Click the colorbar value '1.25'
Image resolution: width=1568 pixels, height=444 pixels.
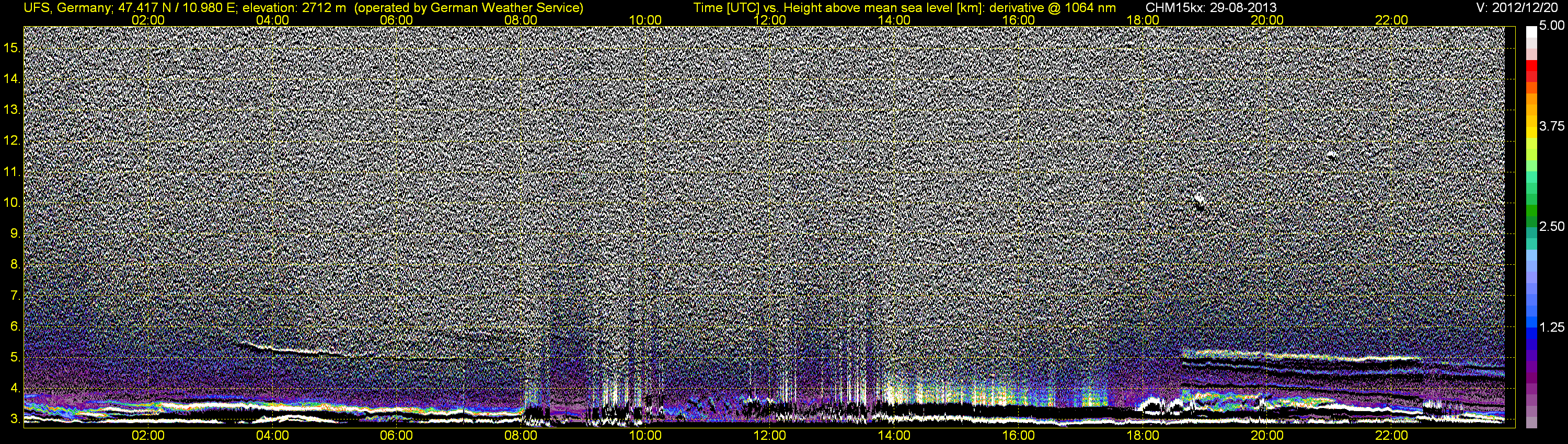[x=1552, y=327]
